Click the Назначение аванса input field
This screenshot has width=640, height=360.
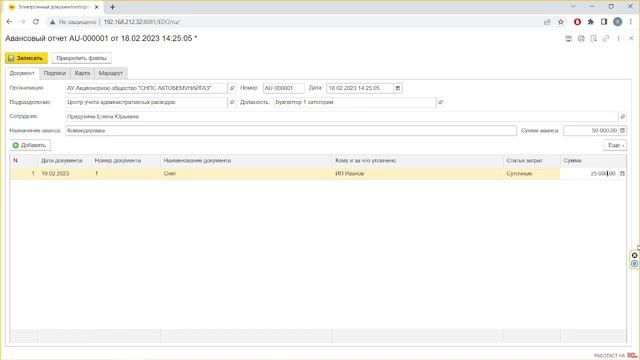[291, 131]
